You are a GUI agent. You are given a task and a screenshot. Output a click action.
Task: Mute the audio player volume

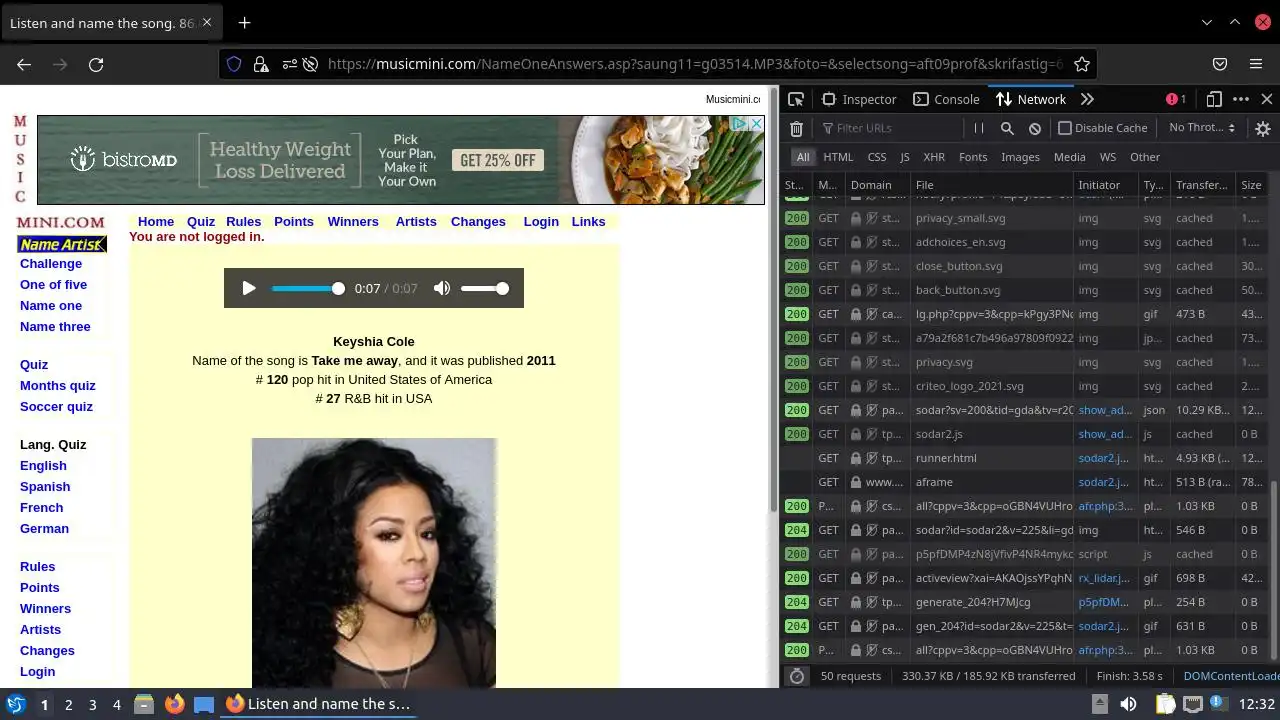point(442,288)
